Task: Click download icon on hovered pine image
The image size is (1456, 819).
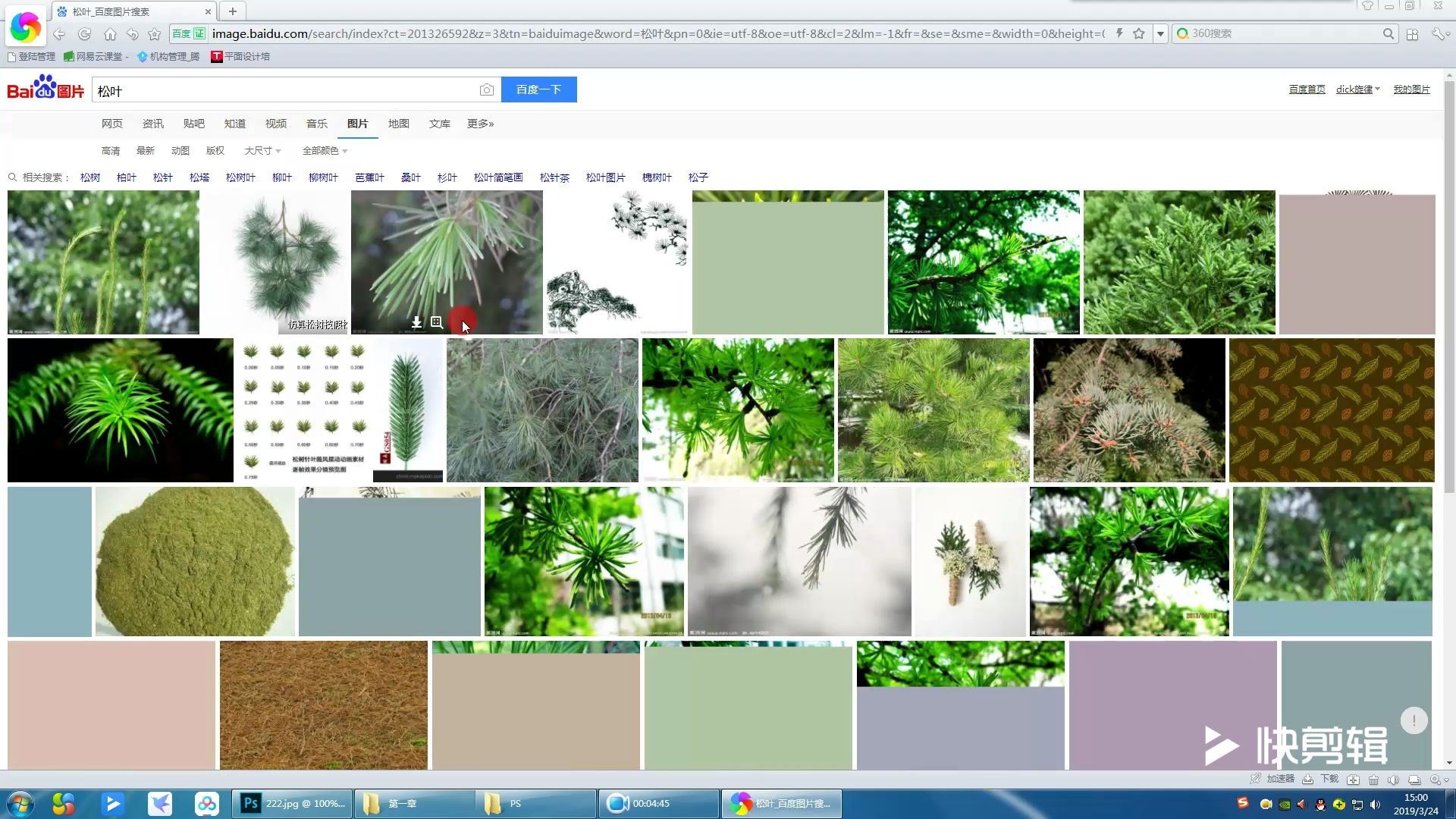Action: 416,323
